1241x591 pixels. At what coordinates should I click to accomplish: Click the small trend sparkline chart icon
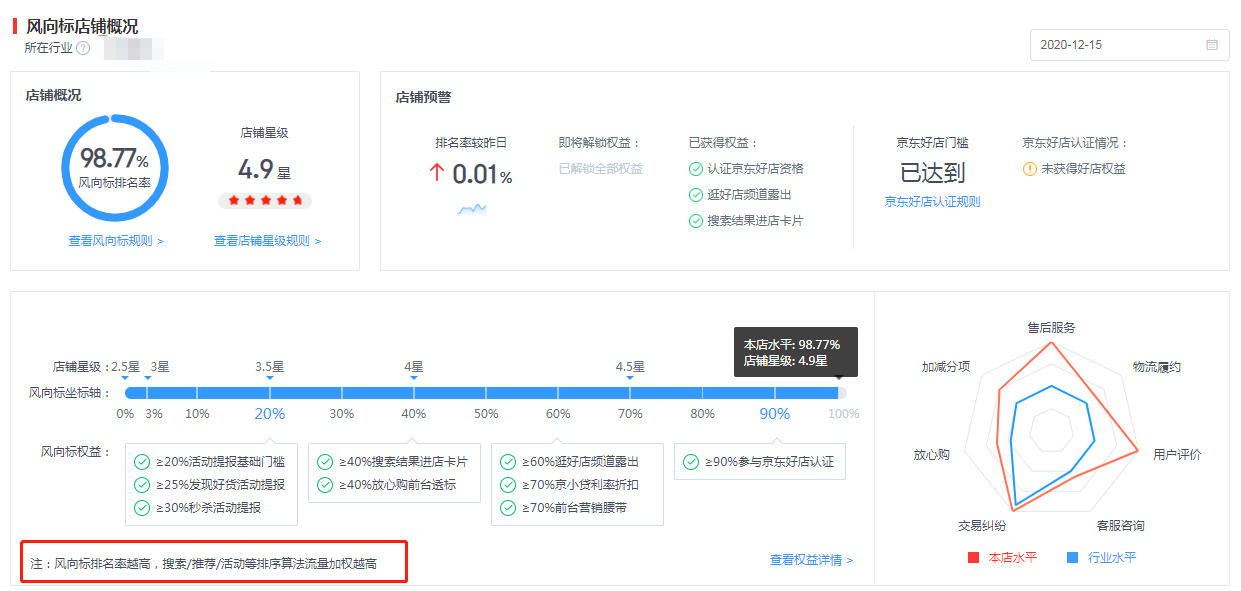472,209
